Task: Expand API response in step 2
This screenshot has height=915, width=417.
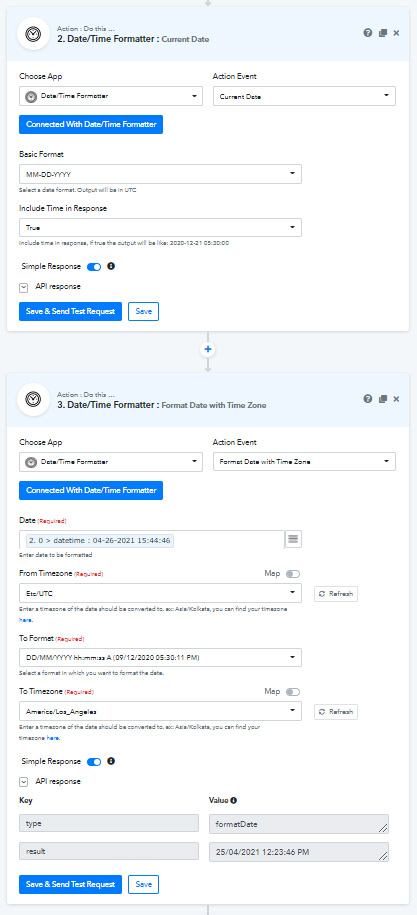Action: pyautogui.click(x=24, y=287)
